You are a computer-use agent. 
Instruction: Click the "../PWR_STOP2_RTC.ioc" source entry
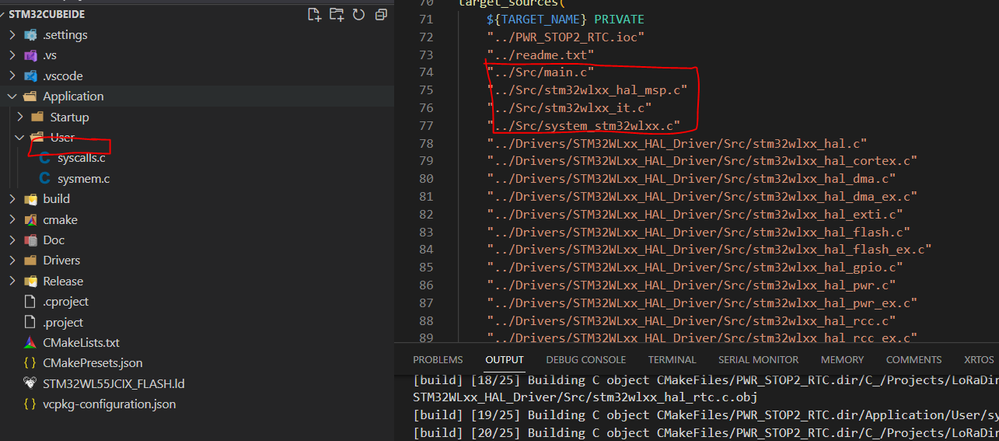click(566, 38)
